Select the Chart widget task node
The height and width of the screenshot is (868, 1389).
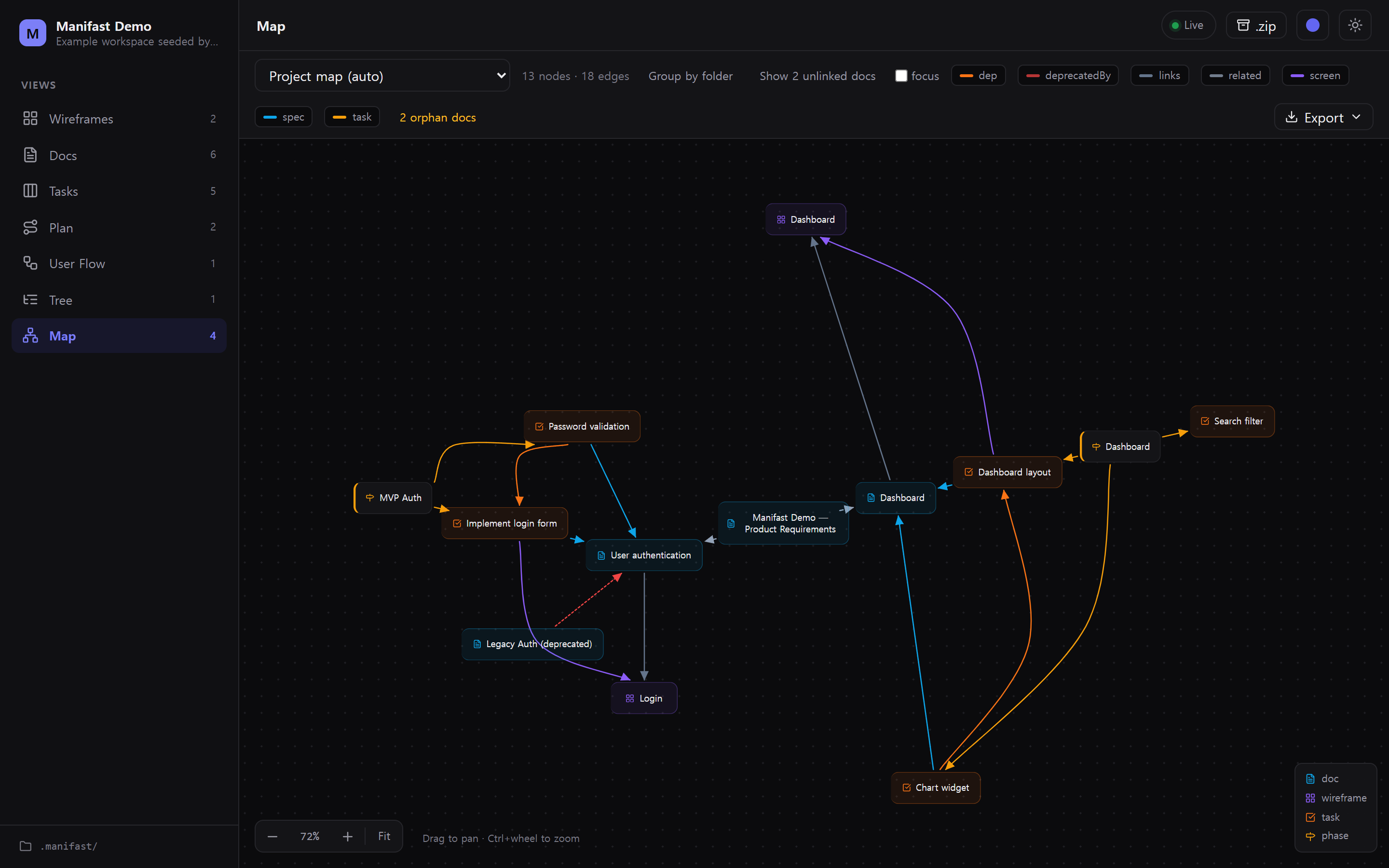click(x=936, y=787)
